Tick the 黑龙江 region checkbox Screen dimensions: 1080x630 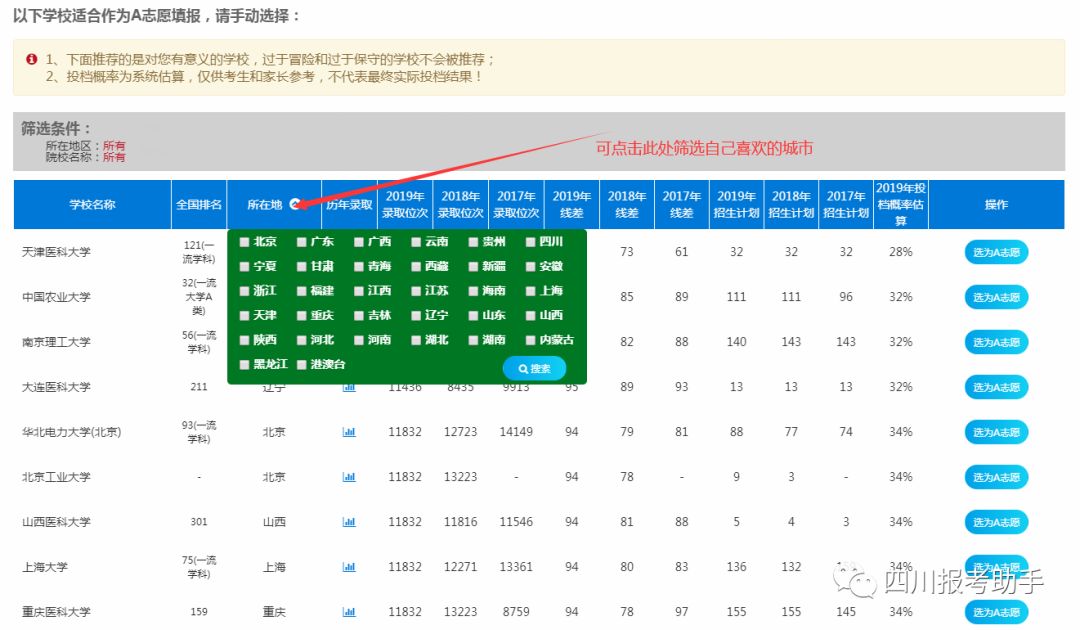[244, 364]
